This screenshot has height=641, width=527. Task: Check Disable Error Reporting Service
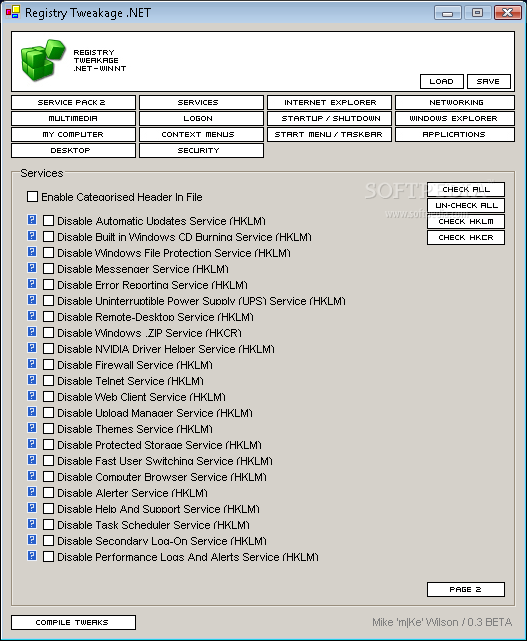48,285
